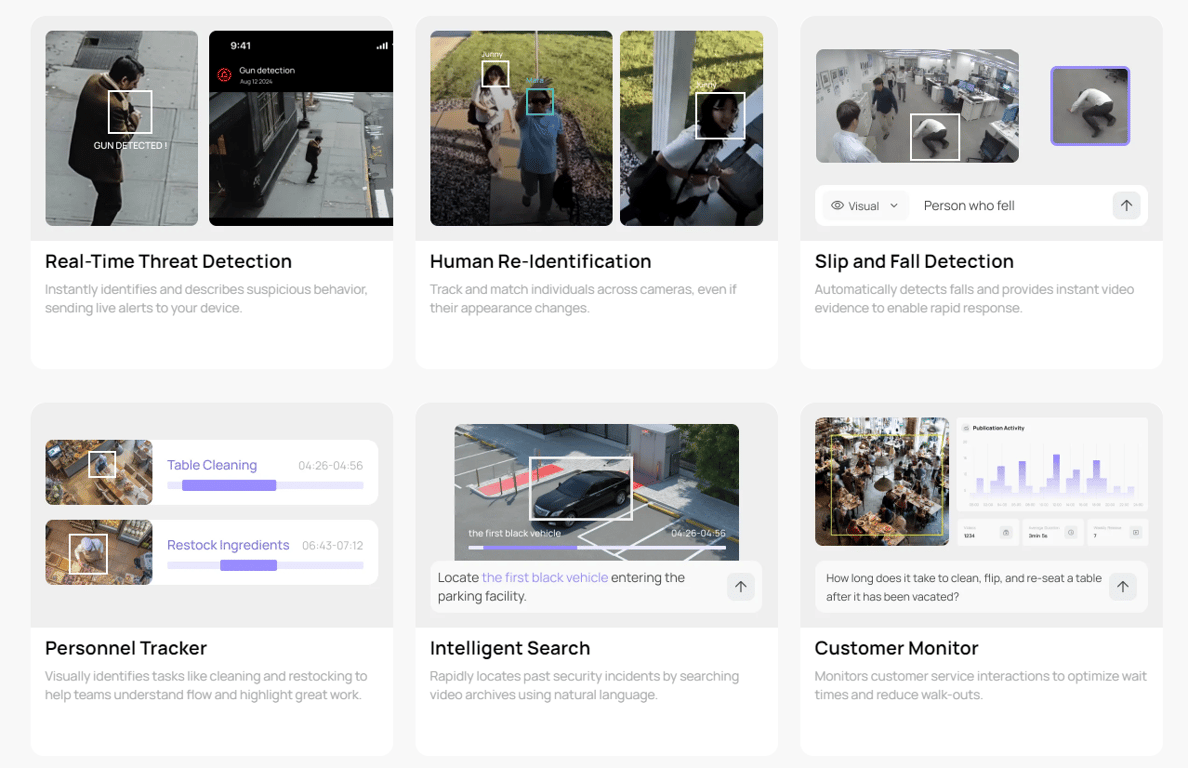The height and width of the screenshot is (768, 1188).
Task: Click 'Instantly identifies and describes suspicious behavior' text
Action: point(206,298)
